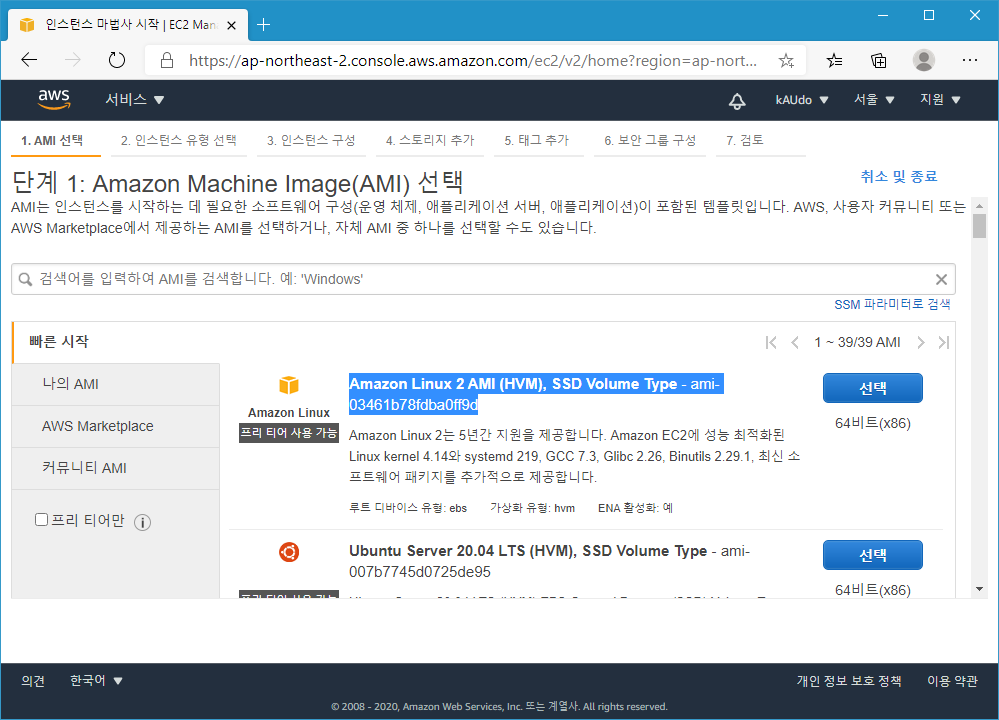Click the 취소 및 종료 link
This screenshot has height=720, width=999.
(x=898, y=176)
